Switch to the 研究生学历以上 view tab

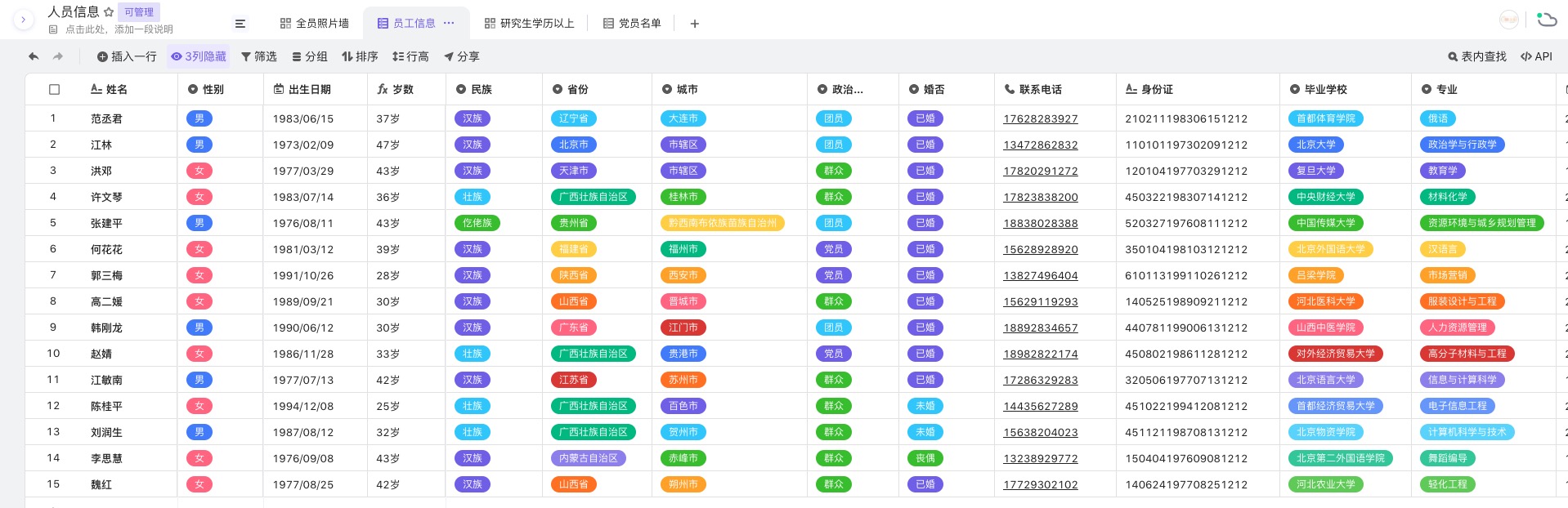530,24
